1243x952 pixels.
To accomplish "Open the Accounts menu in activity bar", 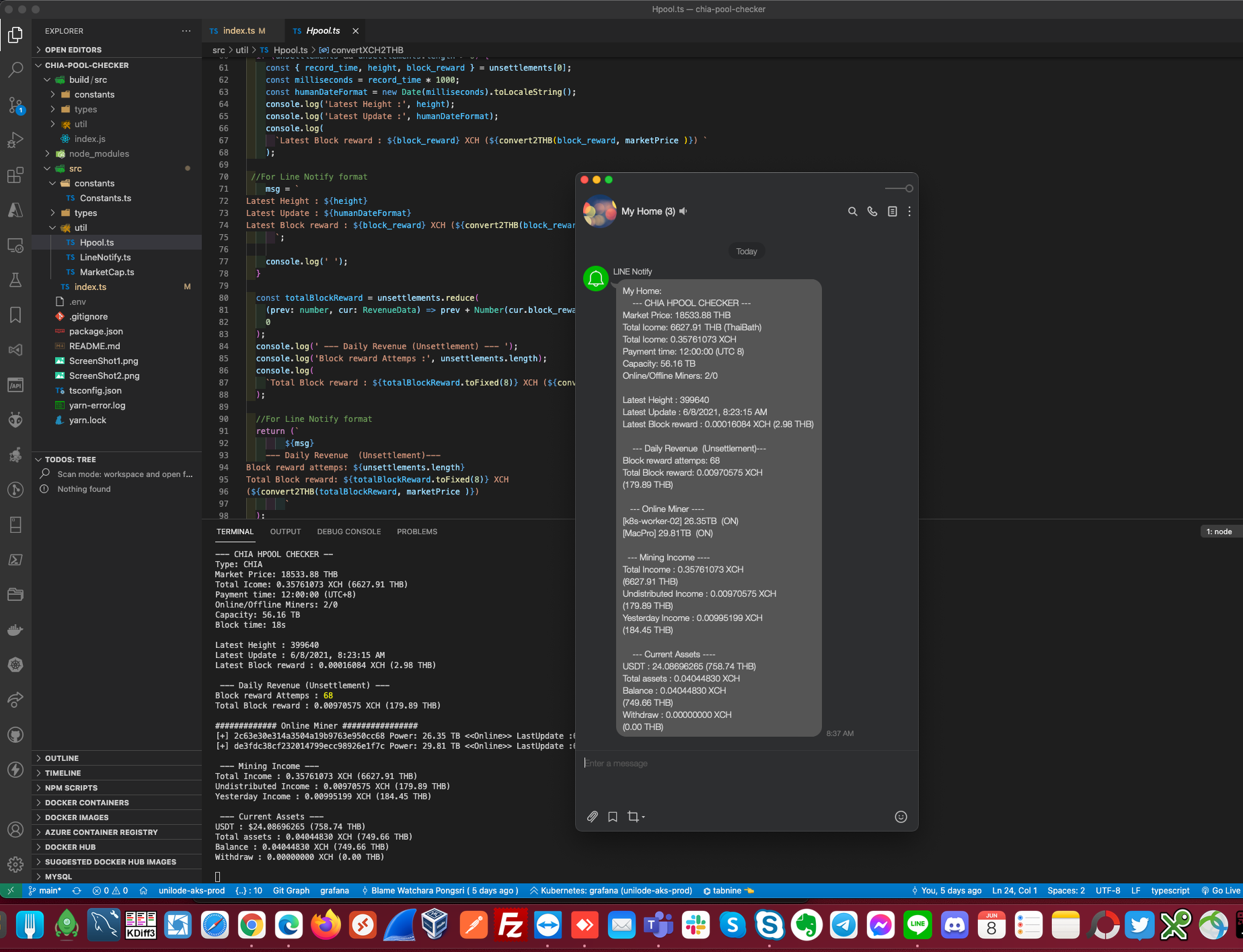I will tap(15, 830).
